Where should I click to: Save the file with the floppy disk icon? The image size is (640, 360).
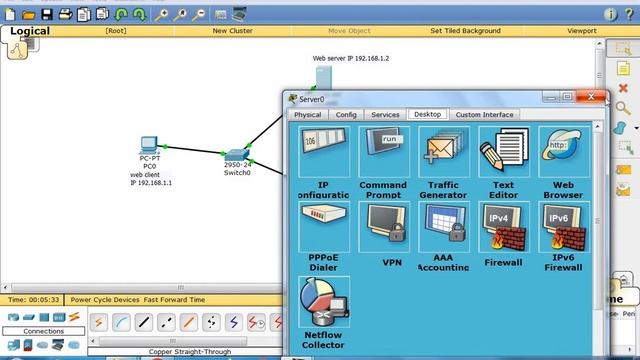pyautogui.click(x=47, y=15)
